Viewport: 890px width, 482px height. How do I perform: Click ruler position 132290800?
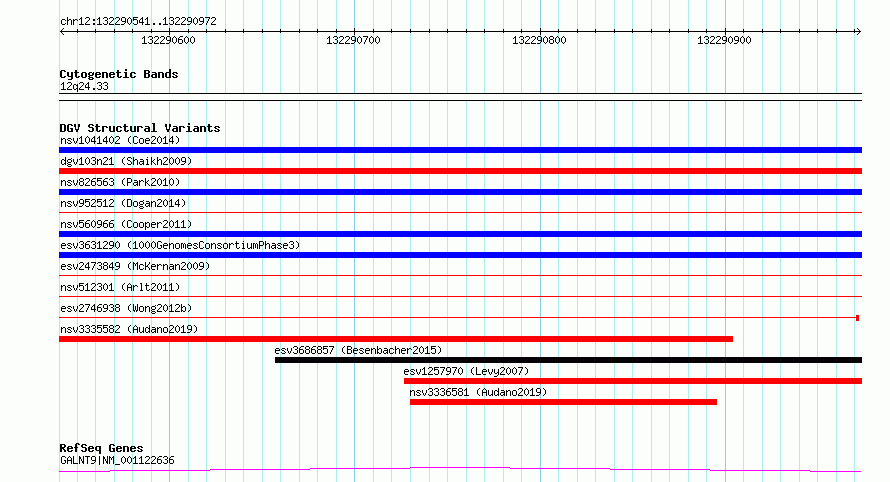(x=539, y=40)
